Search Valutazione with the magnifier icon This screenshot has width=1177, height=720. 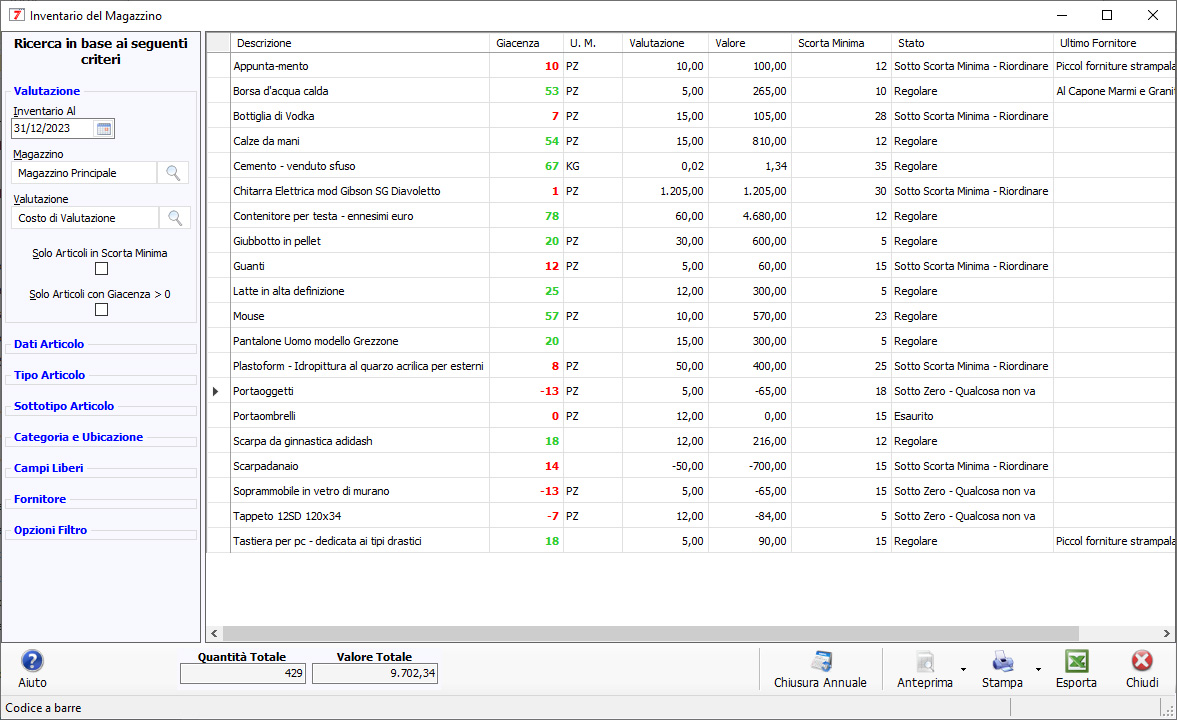pos(175,218)
